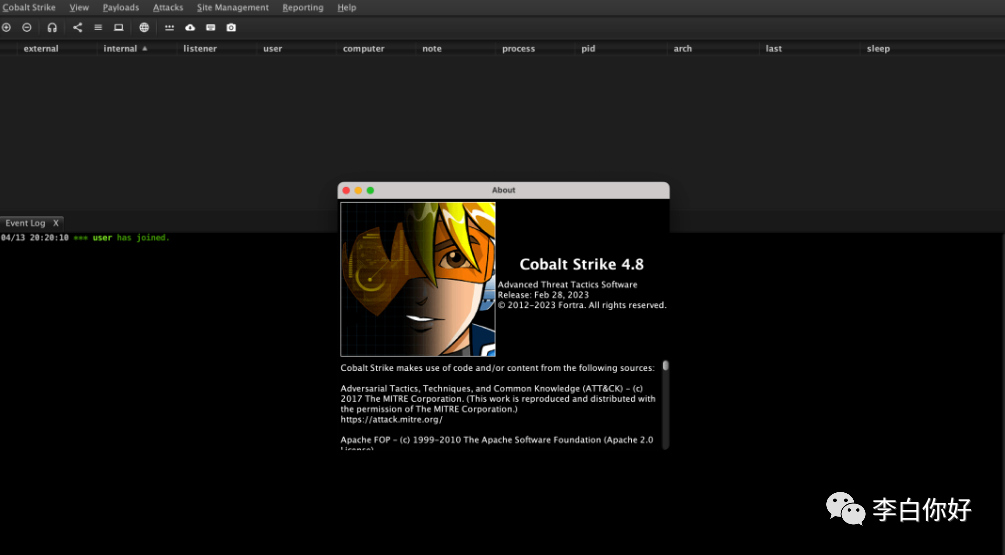Viewport: 1005px width, 555px height.
Task: Click the Cobalt Strike 4.8 title text
Action: coord(581,264)
